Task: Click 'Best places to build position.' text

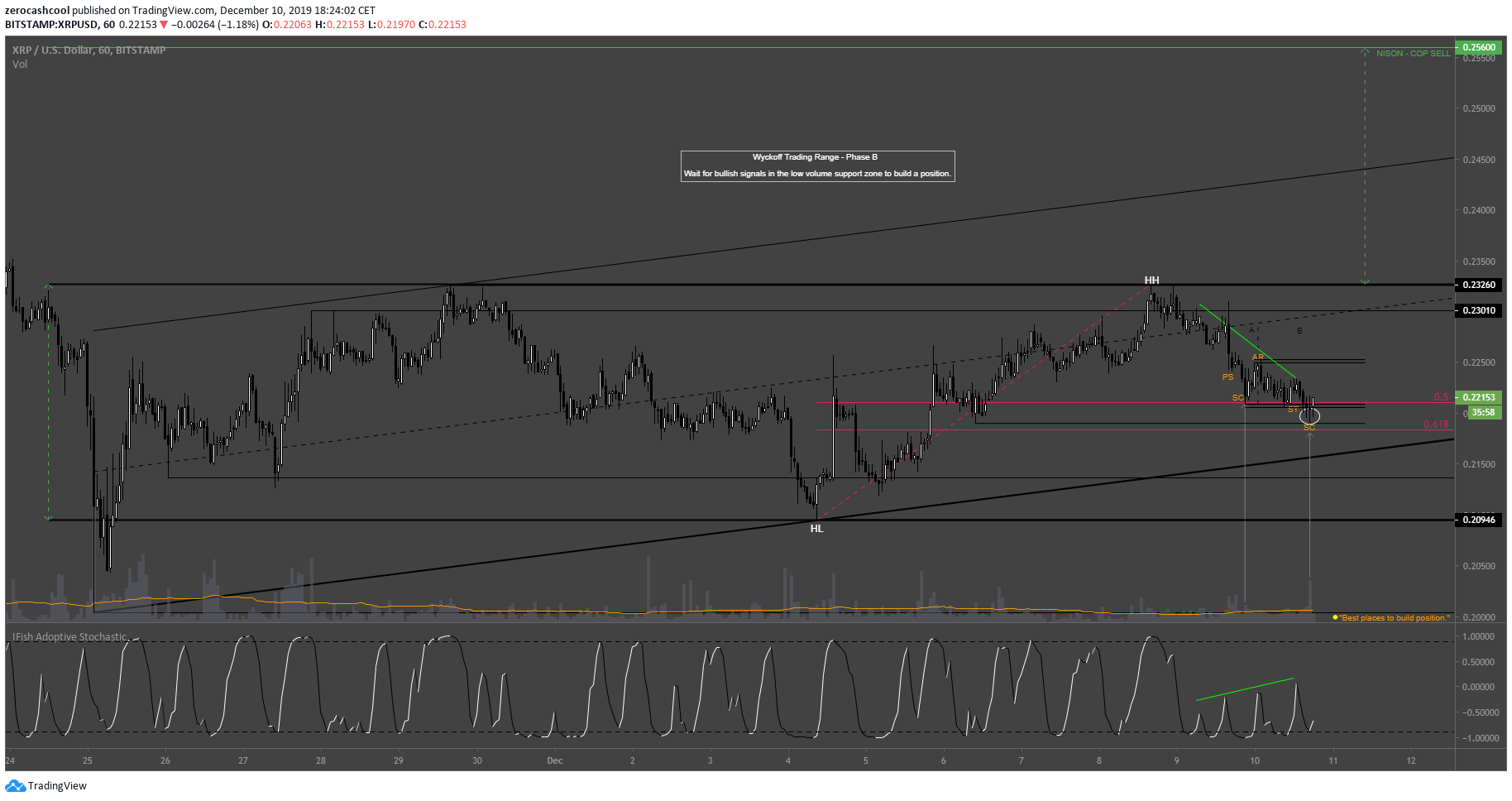Action: coord(1395,618)
